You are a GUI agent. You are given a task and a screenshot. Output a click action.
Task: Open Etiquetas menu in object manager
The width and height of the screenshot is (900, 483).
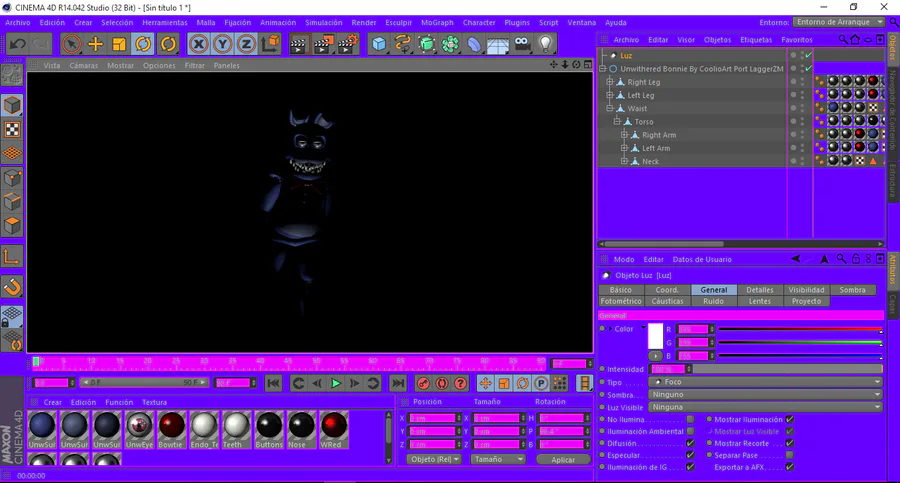click(x=756, y=40)
